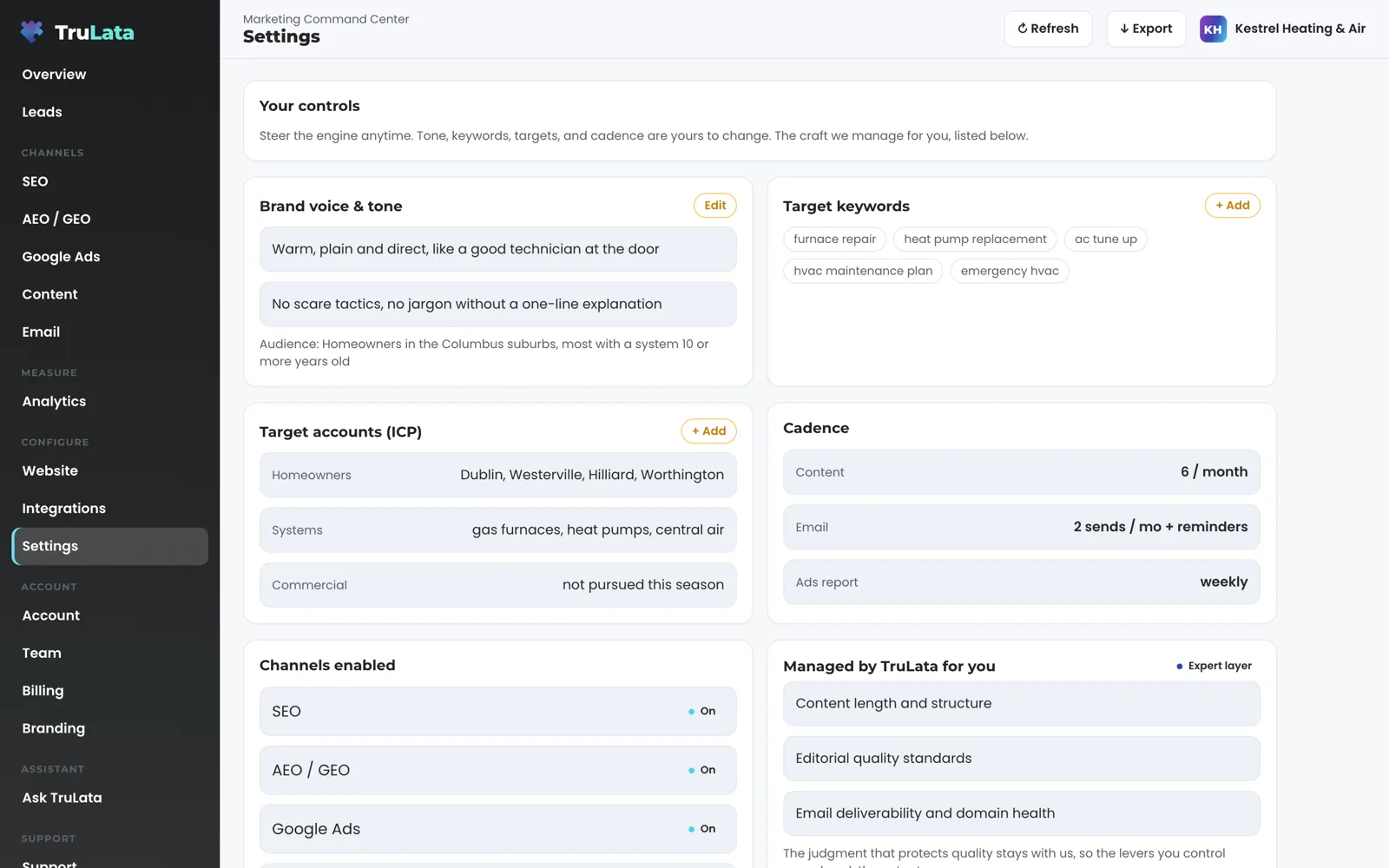Click 'Content length and structure' item
1389x868 pixels.
pyautogui.click(x=1022, y=704)
